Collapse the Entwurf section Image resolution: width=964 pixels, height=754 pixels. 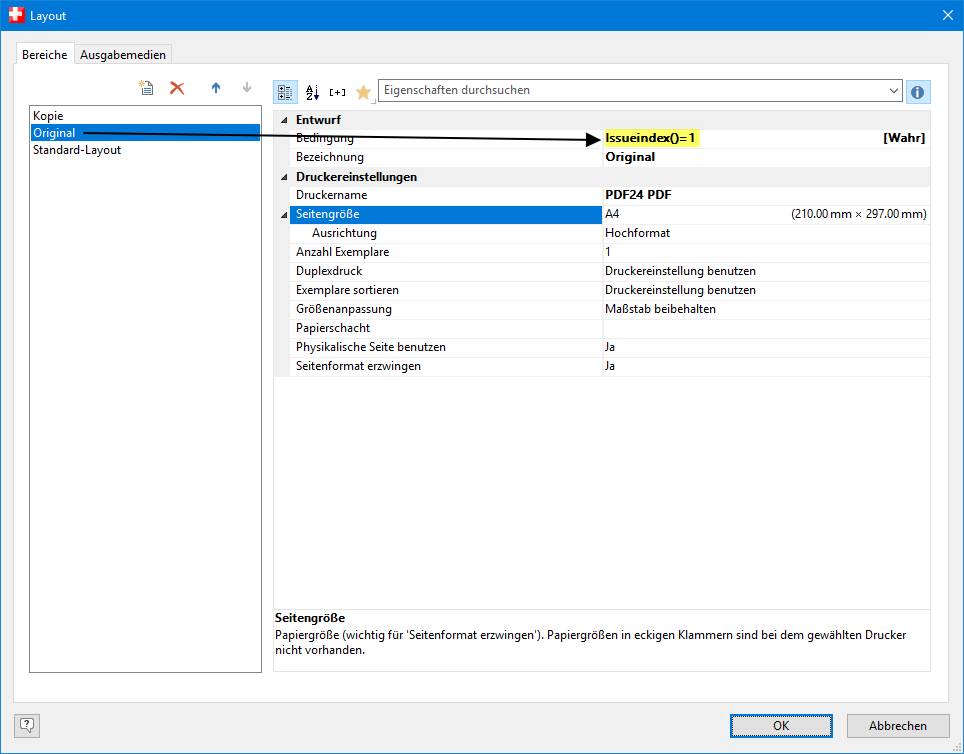[283, 121]
